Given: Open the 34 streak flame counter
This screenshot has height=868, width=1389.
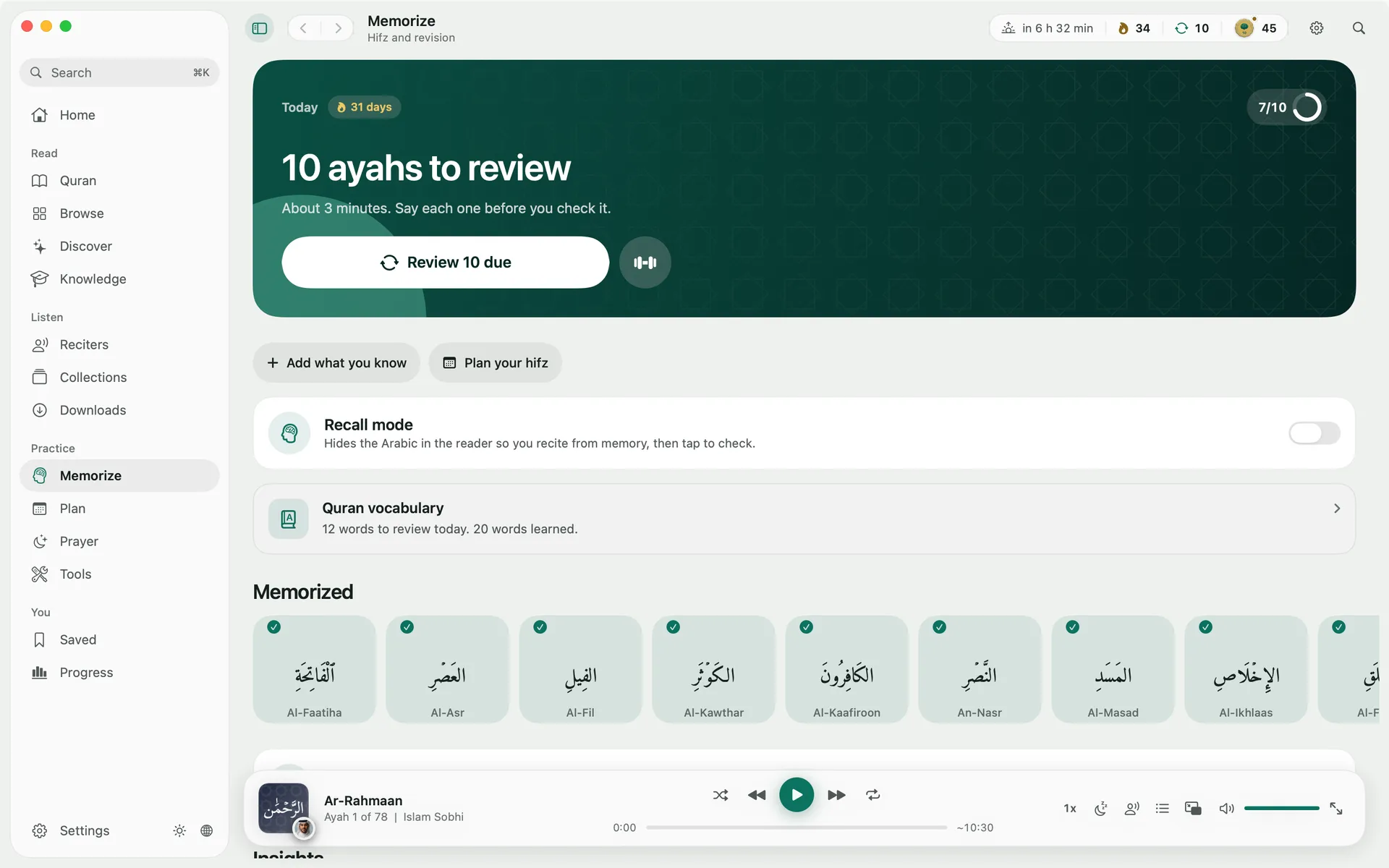Looking at the screenshot, I should point(1134,28).
